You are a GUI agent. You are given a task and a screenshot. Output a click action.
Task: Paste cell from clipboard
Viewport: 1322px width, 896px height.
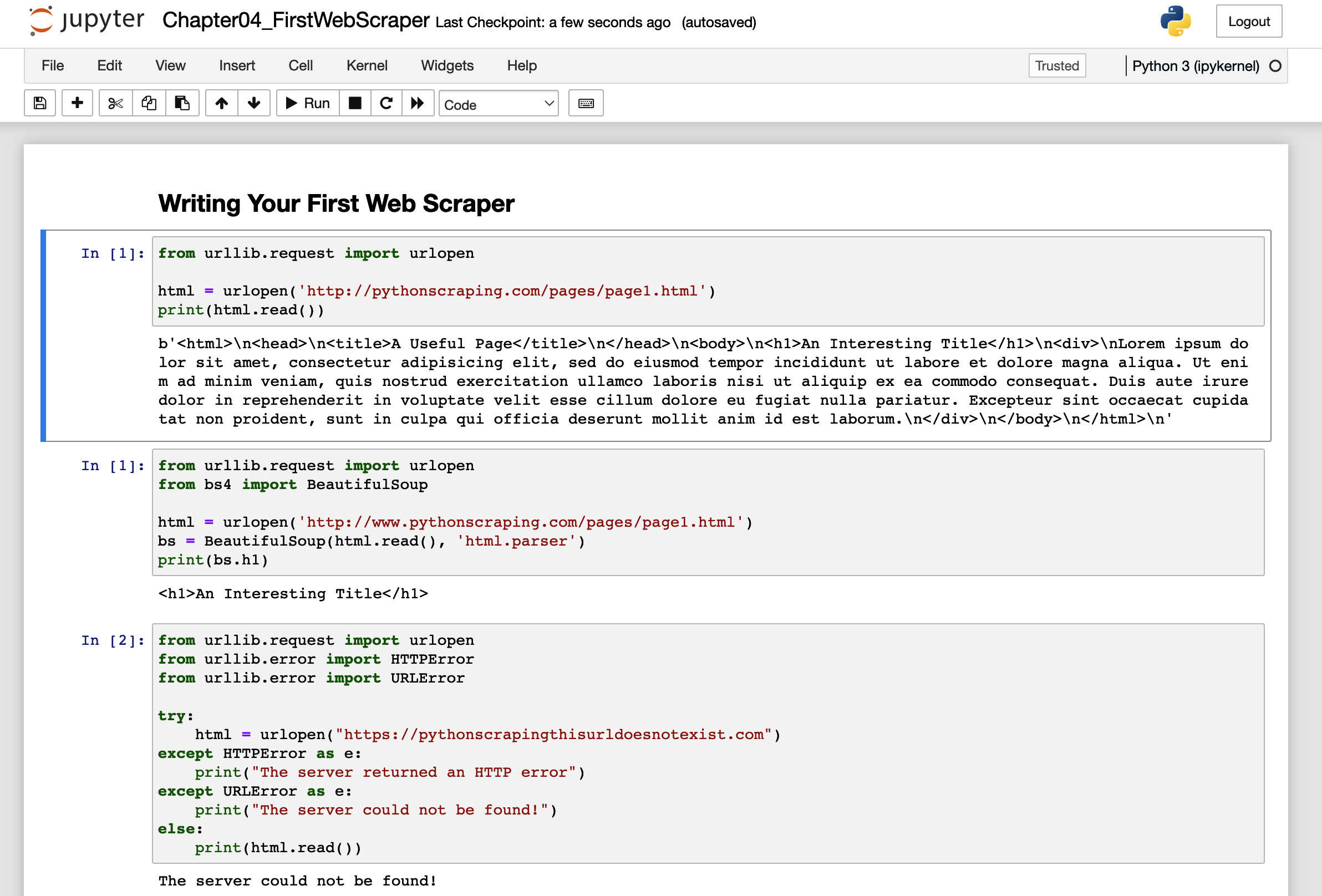point(182,103)
